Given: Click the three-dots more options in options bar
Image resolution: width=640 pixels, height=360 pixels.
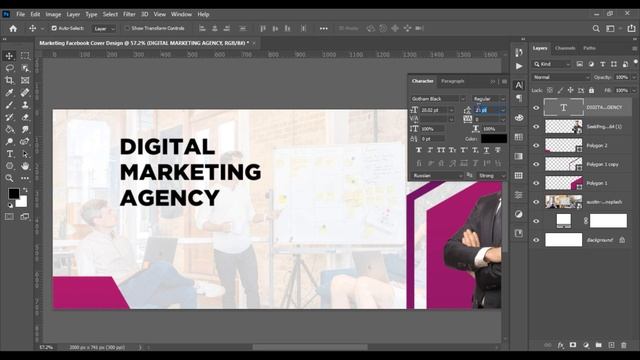Looking at the screenshot, I should tap(324, 28).
